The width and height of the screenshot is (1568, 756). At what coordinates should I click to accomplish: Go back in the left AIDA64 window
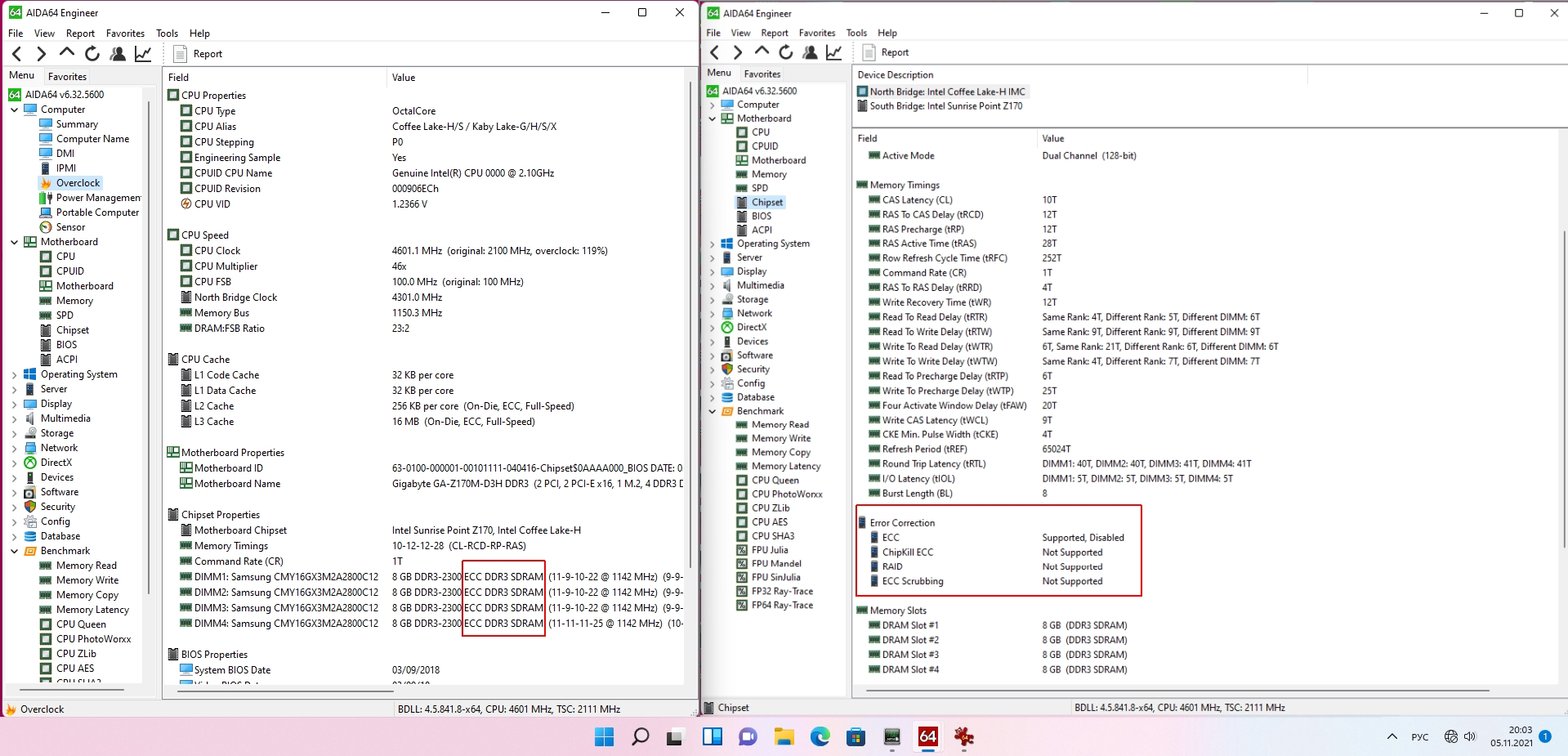(x=17, y=54)
